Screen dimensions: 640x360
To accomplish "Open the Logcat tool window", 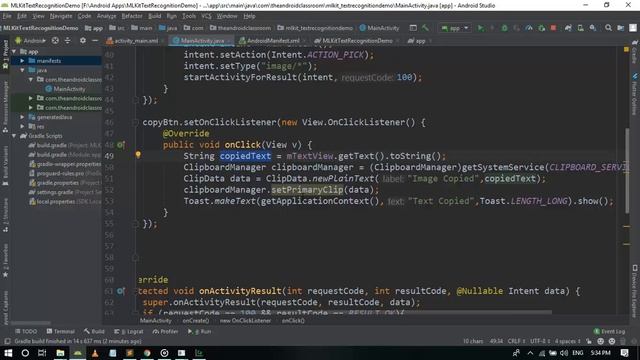I will click(129, 331).
